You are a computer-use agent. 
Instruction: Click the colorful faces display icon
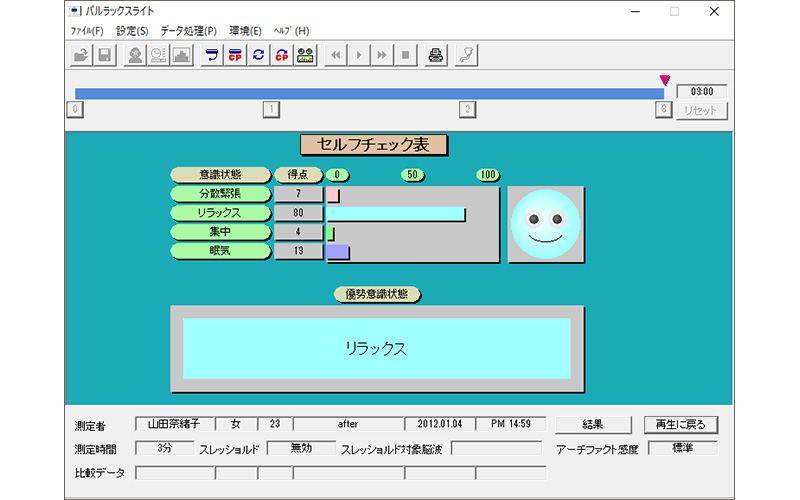(x=305, y=55)
